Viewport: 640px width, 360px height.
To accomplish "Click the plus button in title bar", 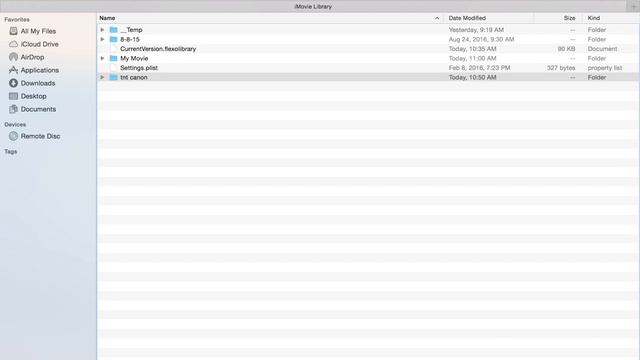I will click(633, 7).
